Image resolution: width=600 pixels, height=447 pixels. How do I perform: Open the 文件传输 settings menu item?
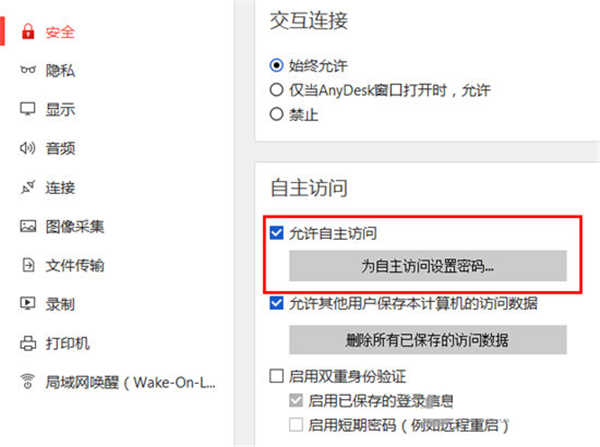pyautogui.click(x=75, y=265)
